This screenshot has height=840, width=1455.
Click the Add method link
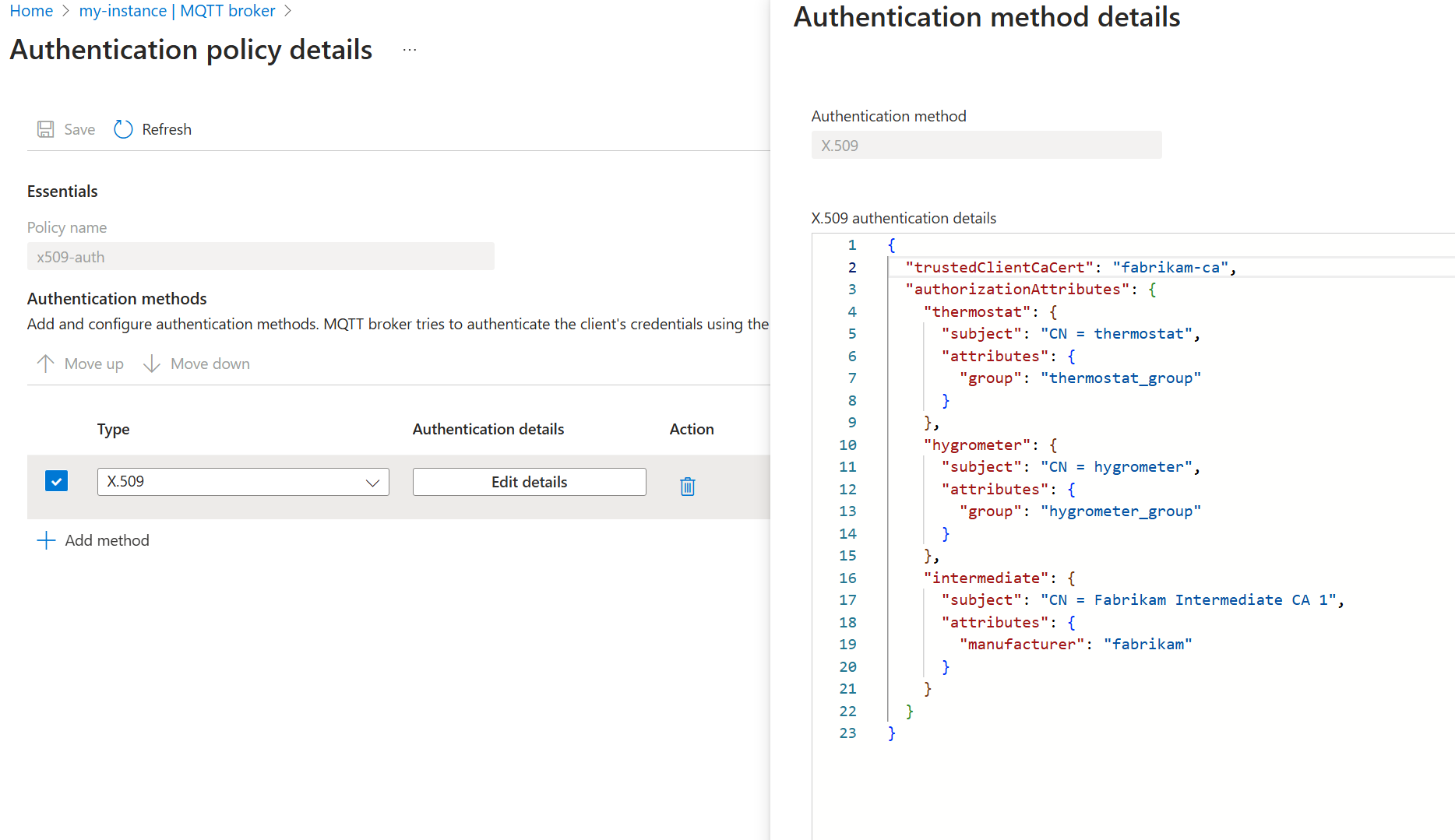pyautogui.click(x=107, y=539)
